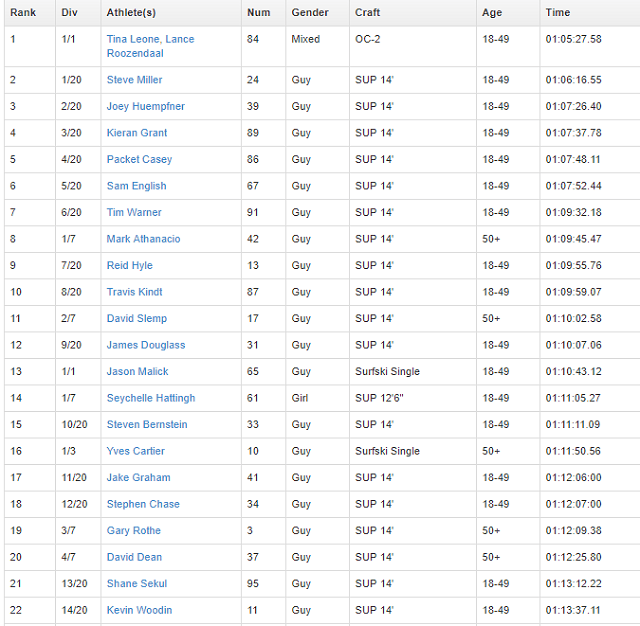Click the Div column header
Viewport: 640px width, 626px height.
(x=69, y=13)
